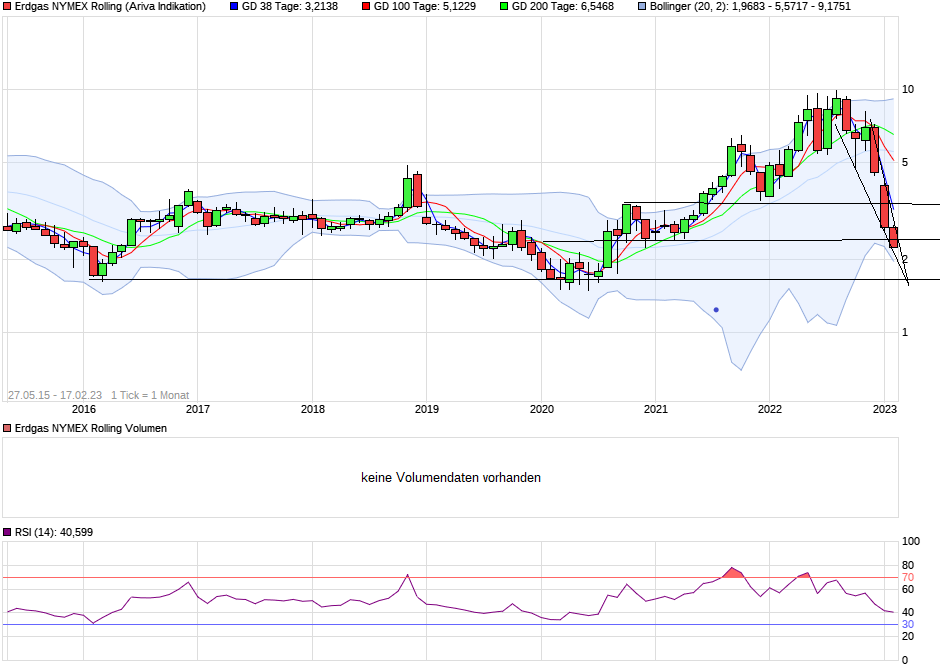Click the light blue Bollinger legend swatch
The image size is (940, 670).
point(642,7)
